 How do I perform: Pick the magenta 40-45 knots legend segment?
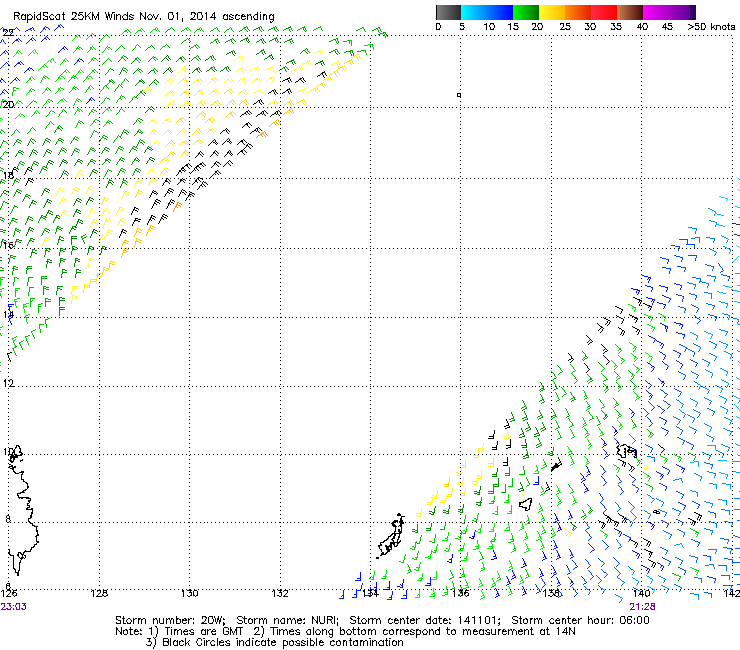click(x=656, y=12)
